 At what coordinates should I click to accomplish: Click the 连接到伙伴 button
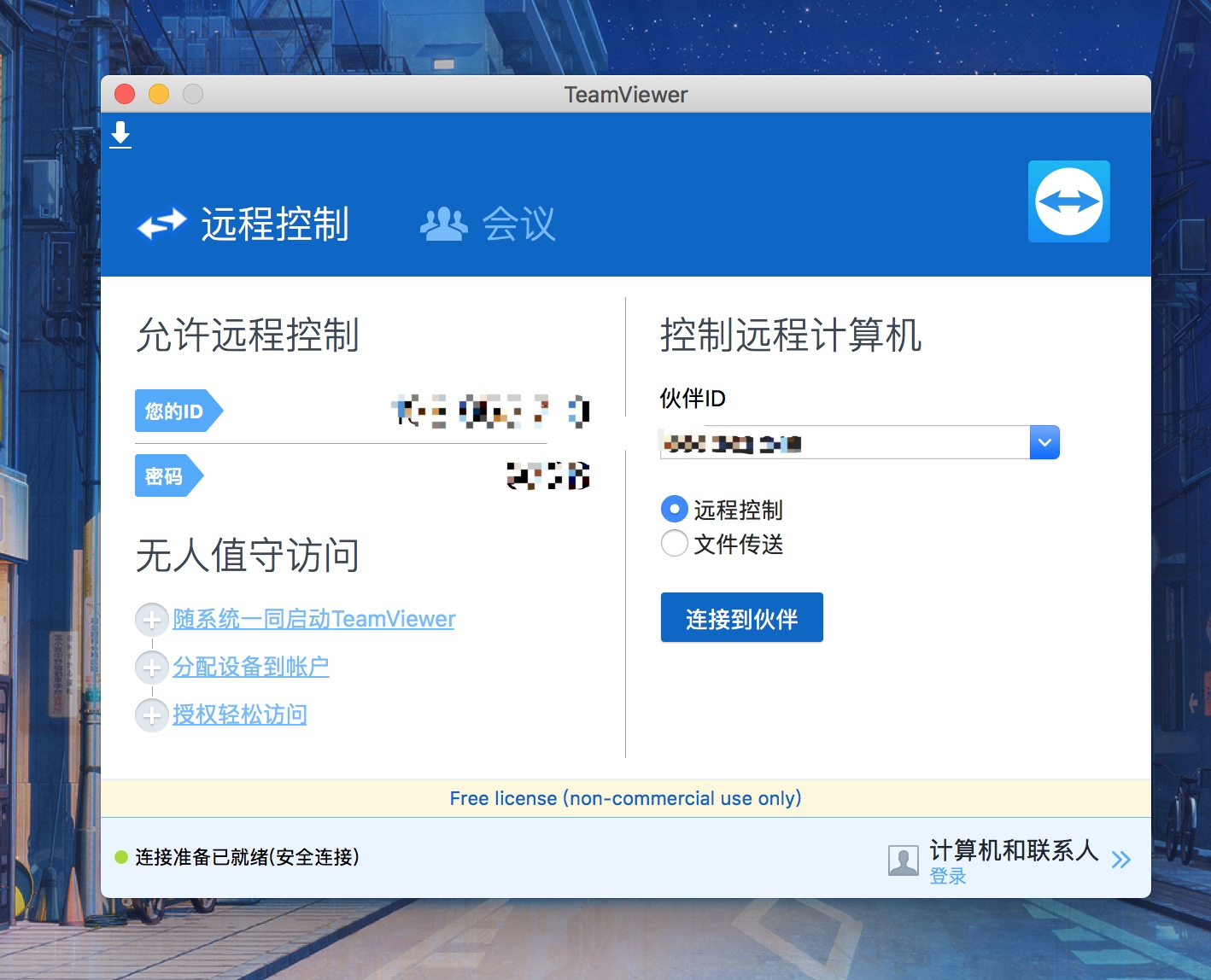click(742, 617)
